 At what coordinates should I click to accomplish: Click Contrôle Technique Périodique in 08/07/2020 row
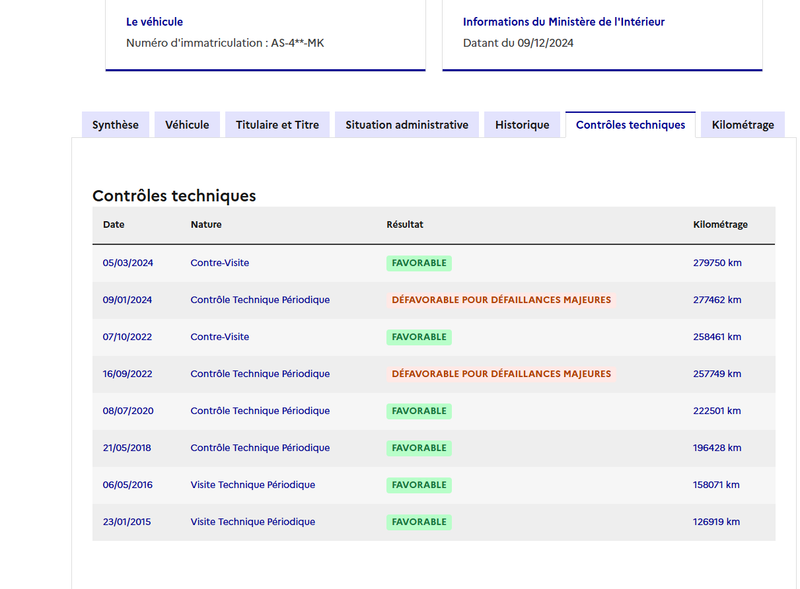(x=260, y=411)
